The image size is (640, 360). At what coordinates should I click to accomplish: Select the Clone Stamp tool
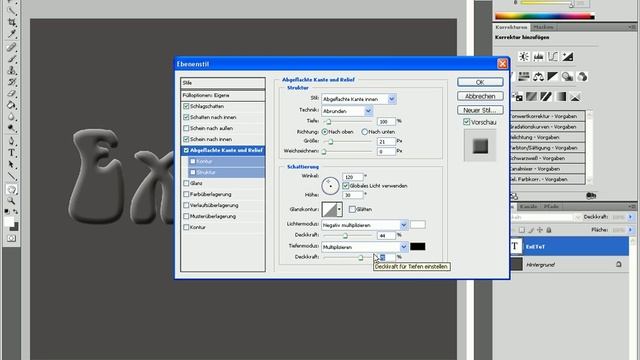click(x=11, y=70)
